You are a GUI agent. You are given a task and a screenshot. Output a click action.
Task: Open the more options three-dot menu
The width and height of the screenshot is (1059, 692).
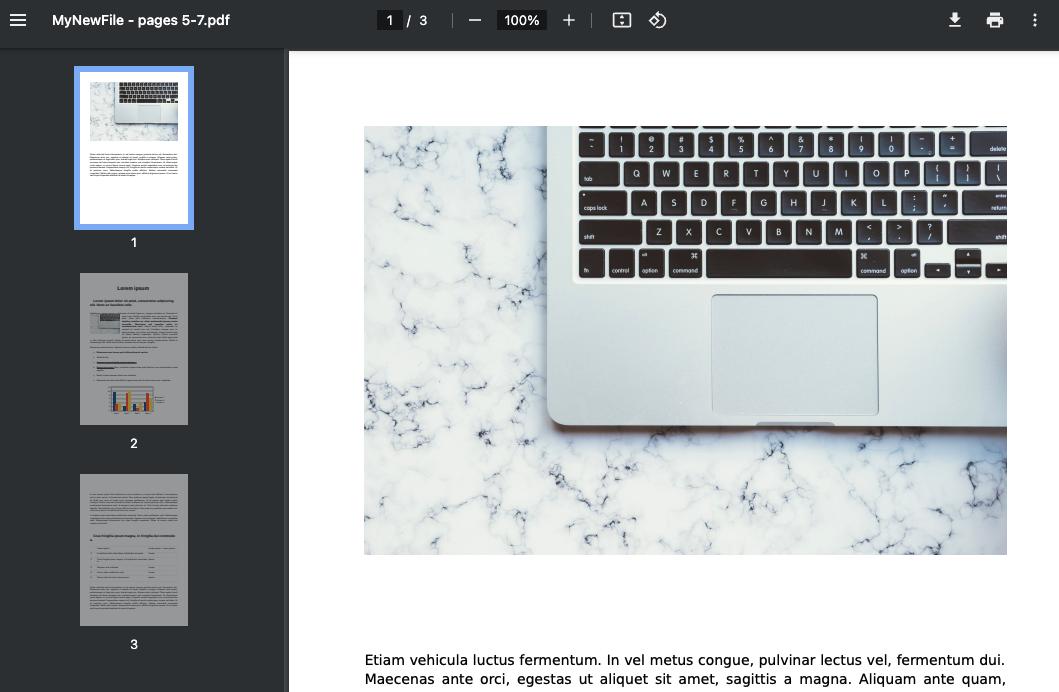click(1036, 19)
